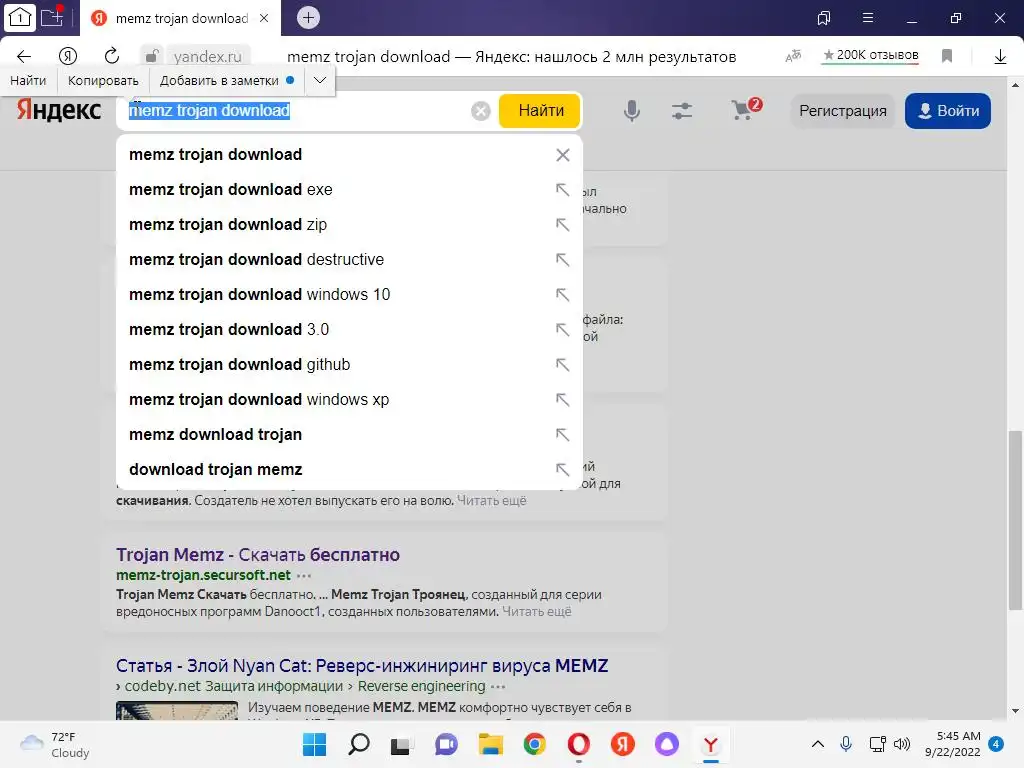Open 'Злой Nyan Cat' article result

point(362,665)
